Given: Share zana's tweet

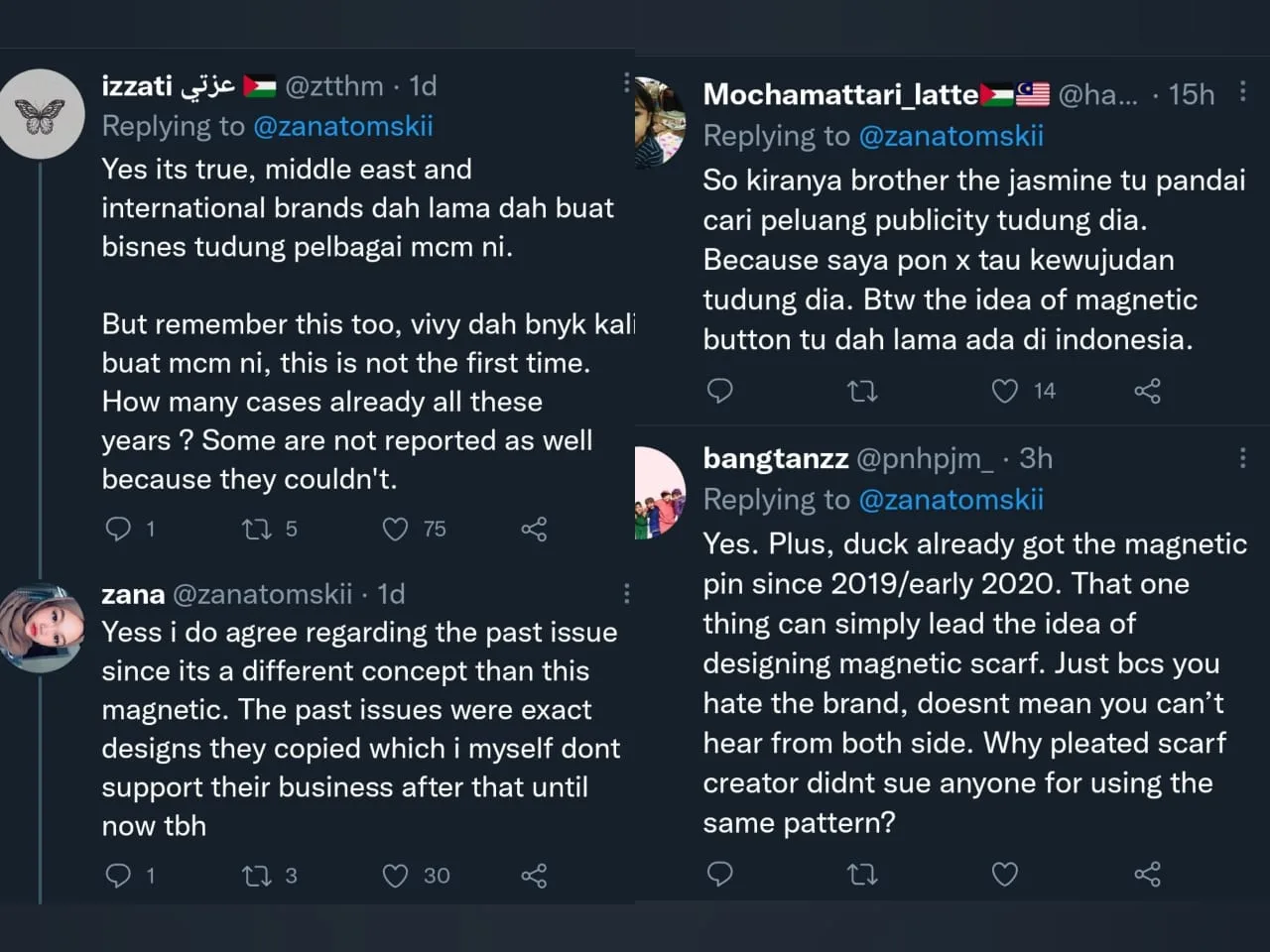Looking at the screenshot, I should pyautogui.click(x=534, y=876).
